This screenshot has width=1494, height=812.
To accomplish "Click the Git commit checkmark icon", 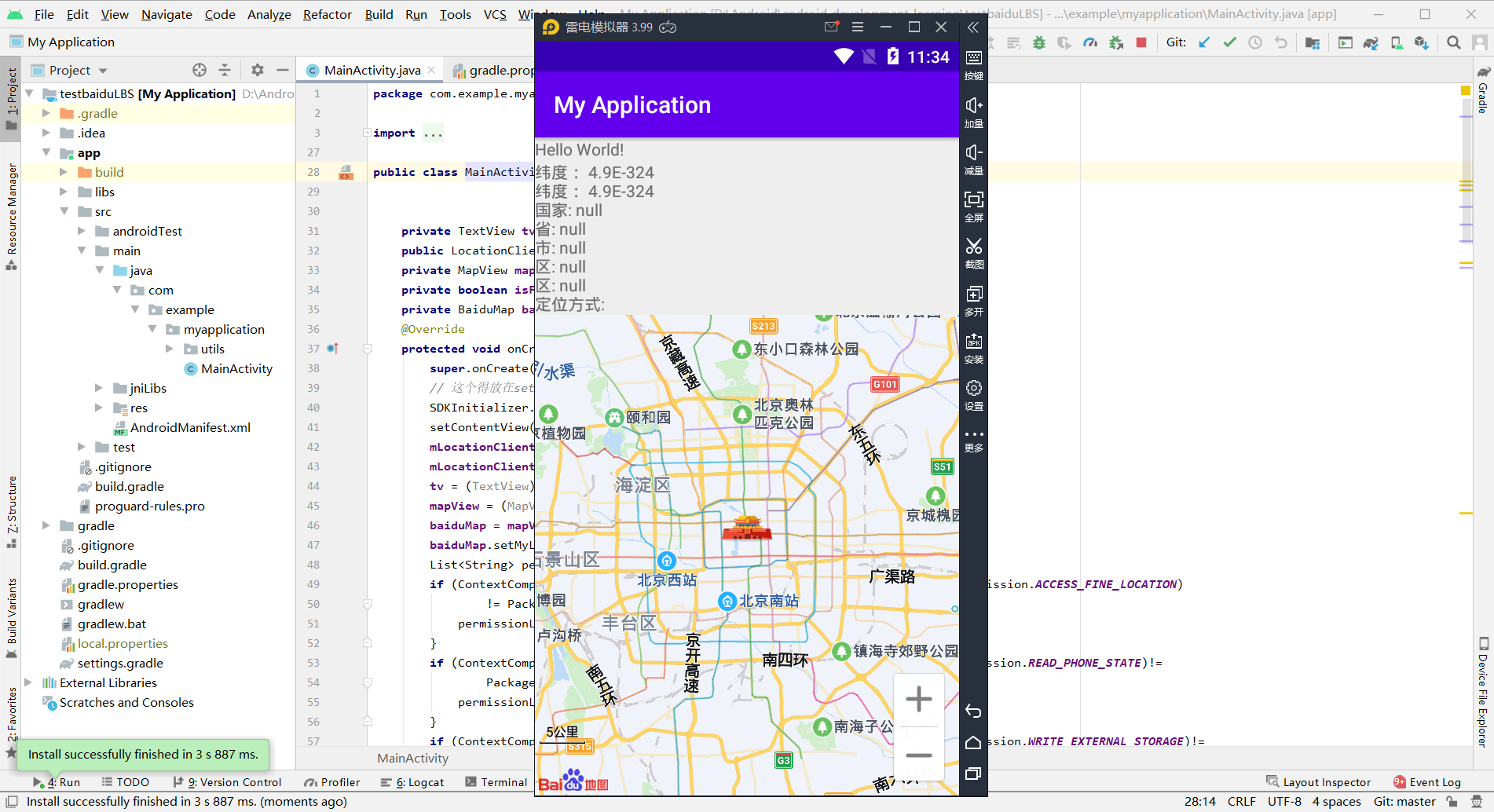I will click(x=1230, y=42).
